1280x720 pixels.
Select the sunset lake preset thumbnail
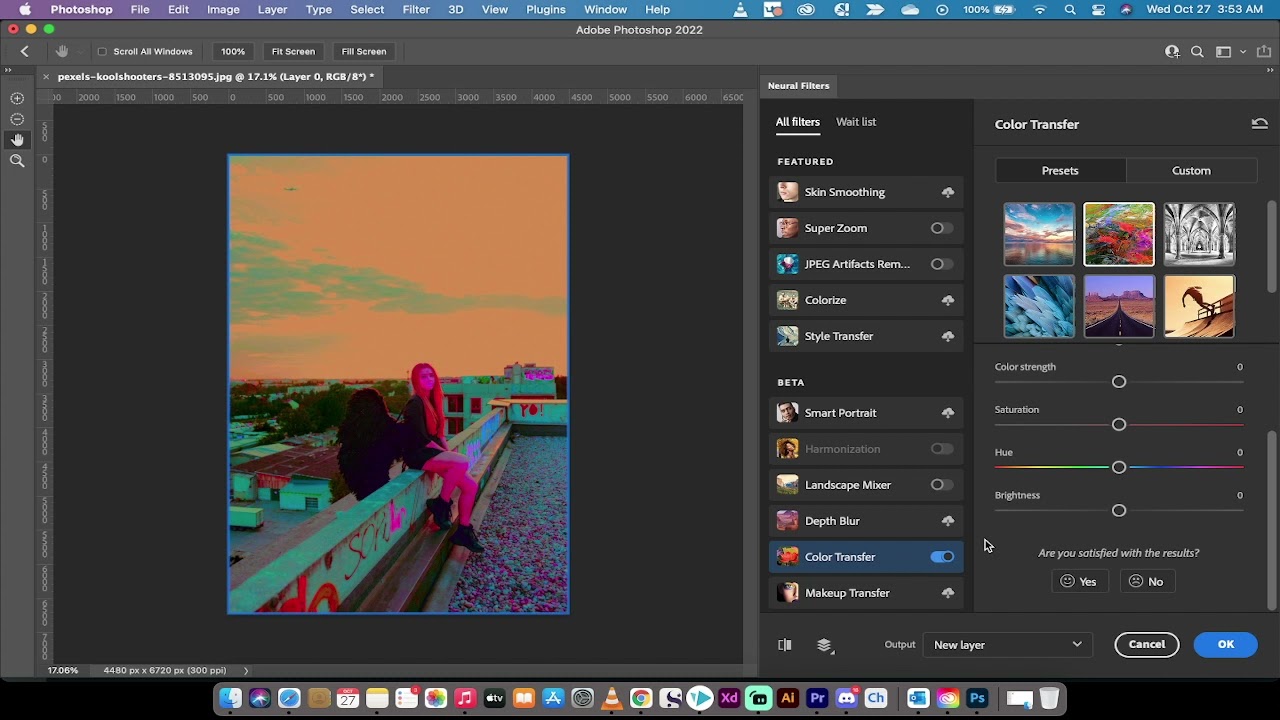(x=1039, y=234)
